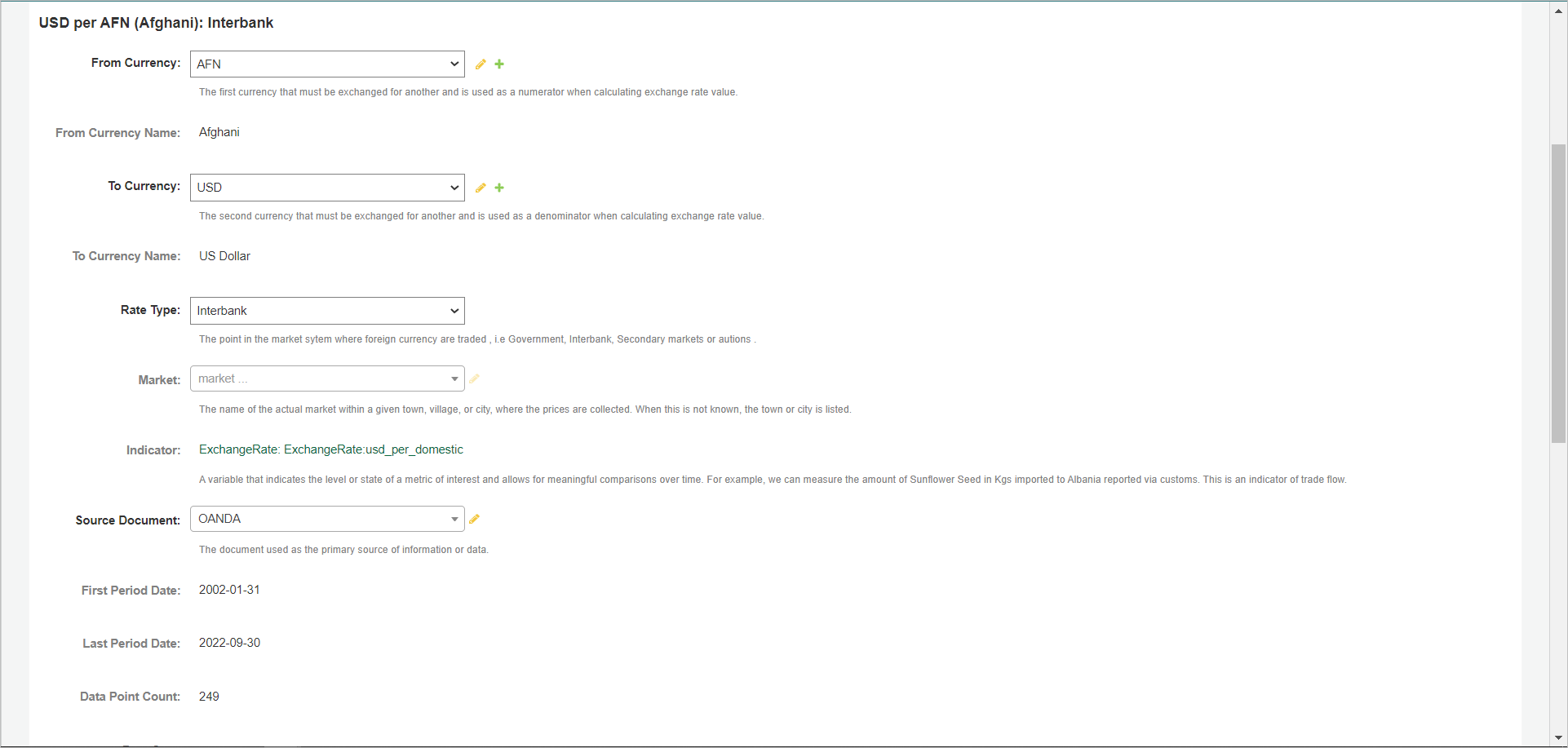Open the ExchangeRate usd_per_domestic indicator link
This screenshot has height=748, width=1568.
330,449
